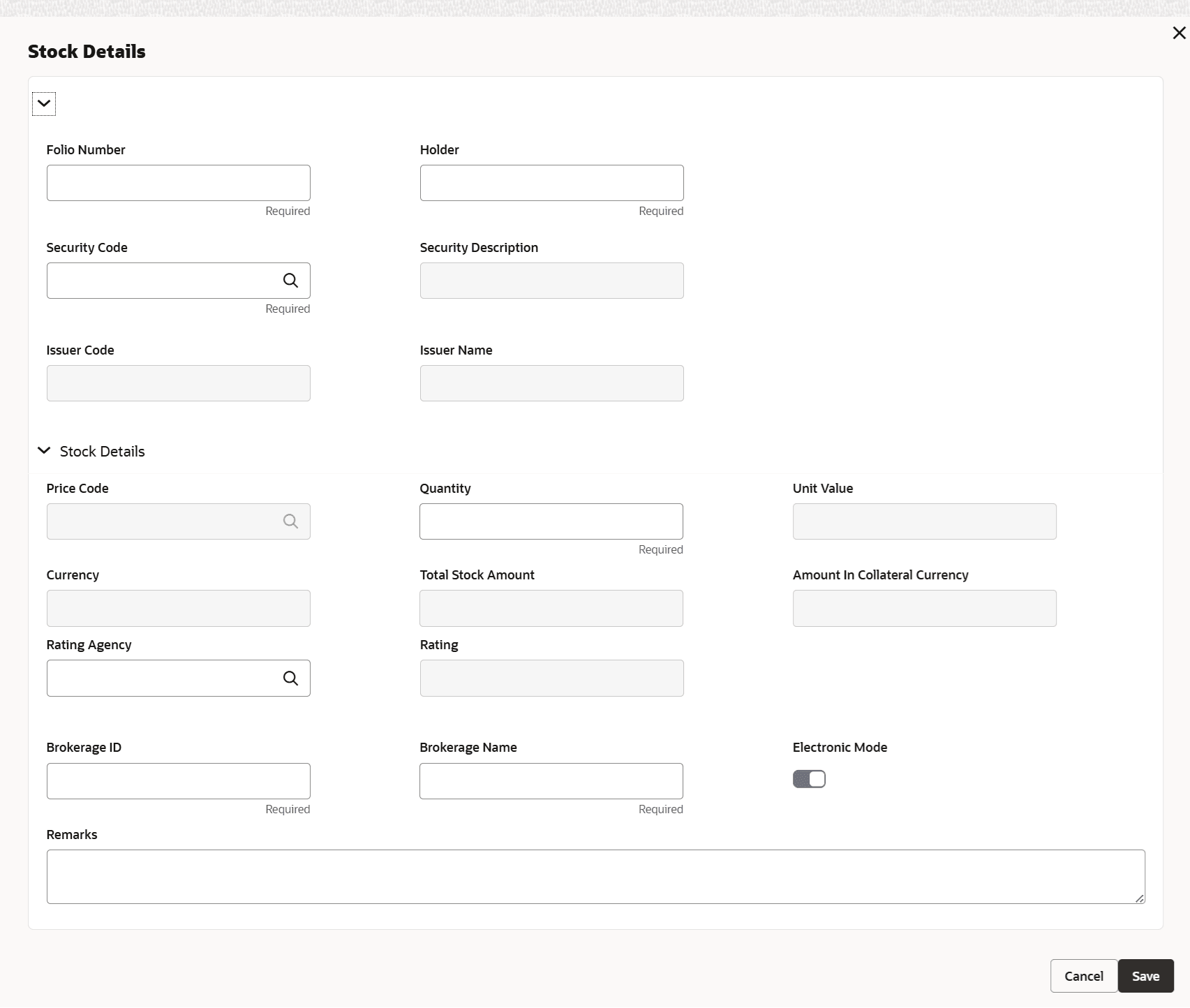
Task: Click the Unit Value field
Action: (x=924, y=521)
